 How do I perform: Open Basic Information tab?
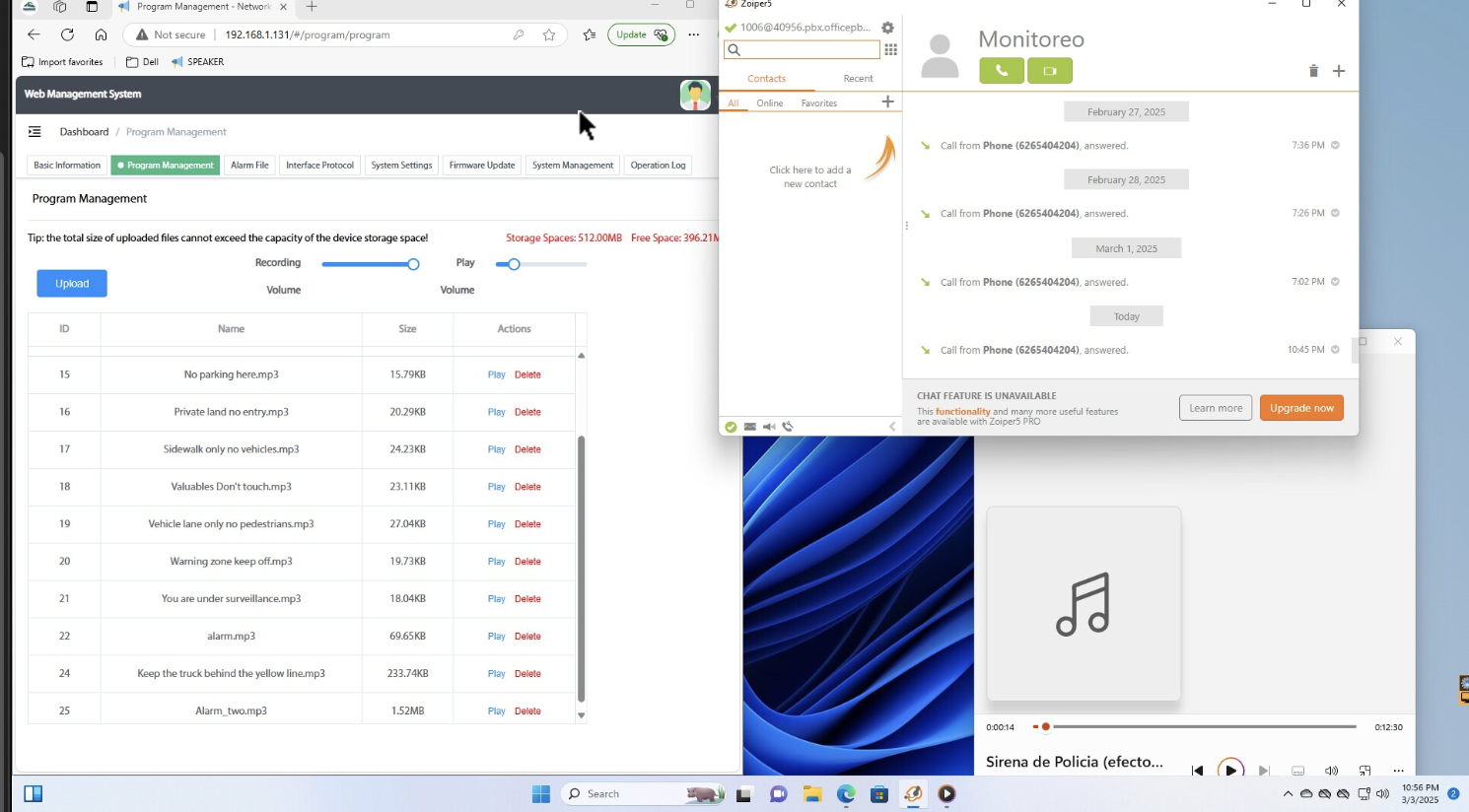click(x=67, y=166)
